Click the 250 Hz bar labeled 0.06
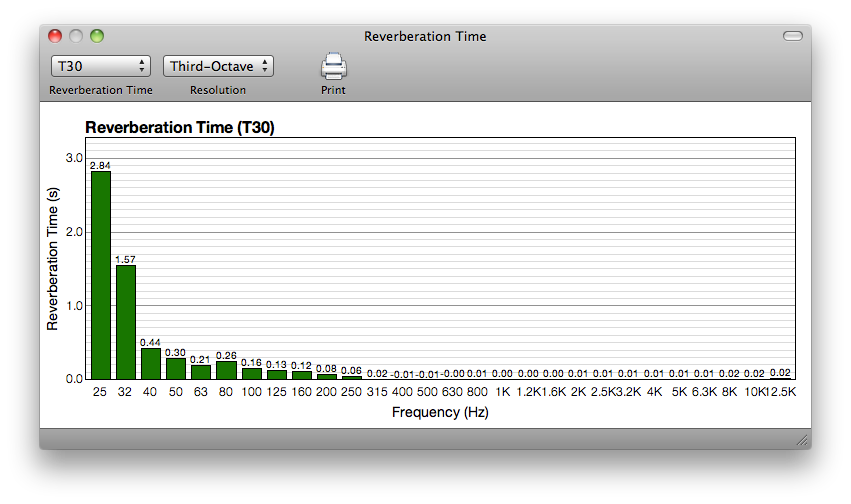 tap(352, 377)
